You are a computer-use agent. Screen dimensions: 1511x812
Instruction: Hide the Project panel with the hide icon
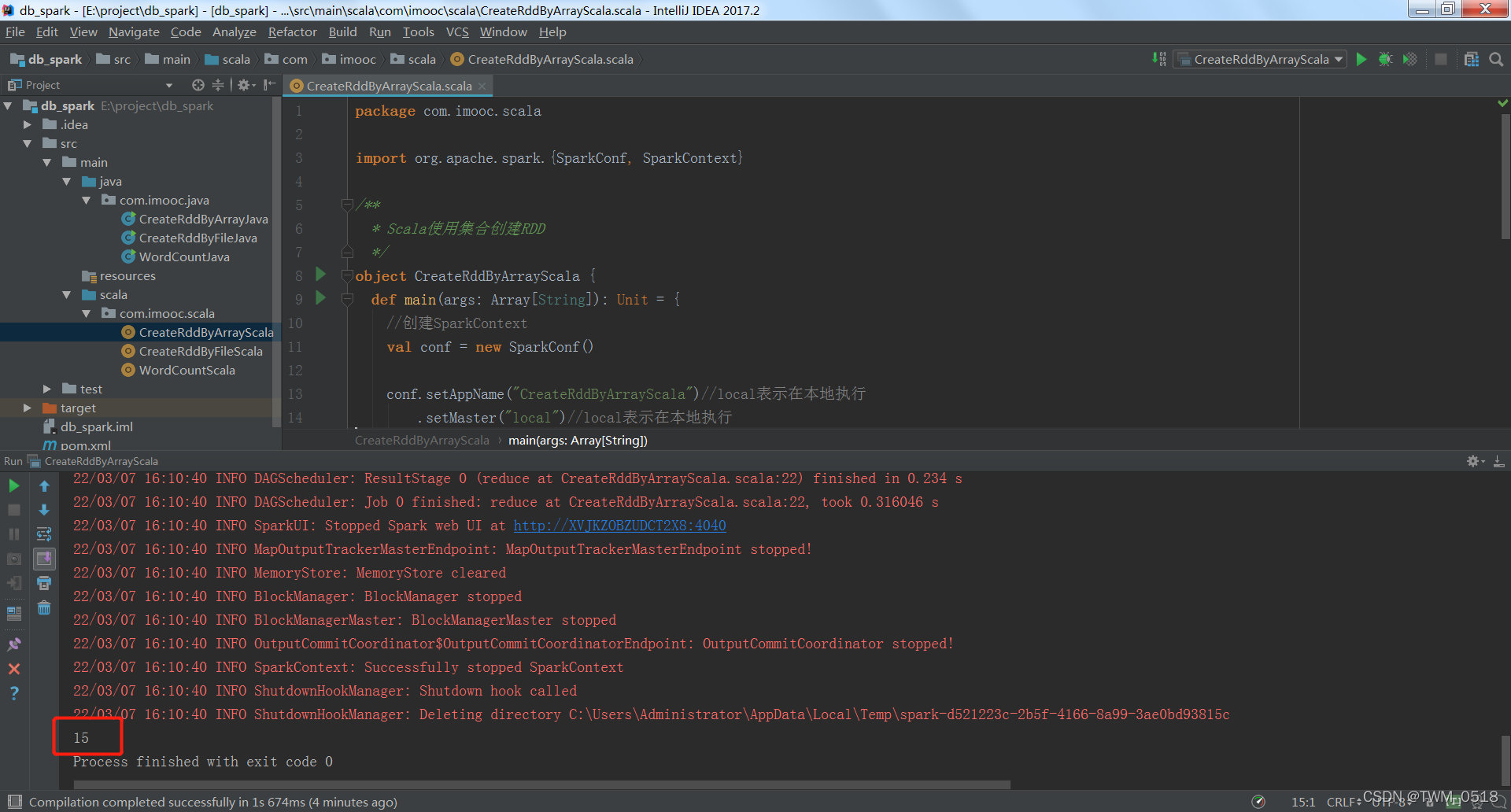pyautogui.click(x=269, y=85)
